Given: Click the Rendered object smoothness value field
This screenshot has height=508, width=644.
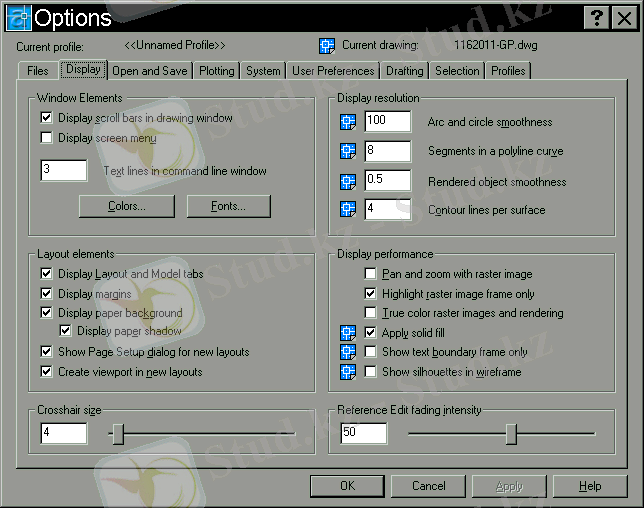Looking at the screenshot, I should (388, 180).
